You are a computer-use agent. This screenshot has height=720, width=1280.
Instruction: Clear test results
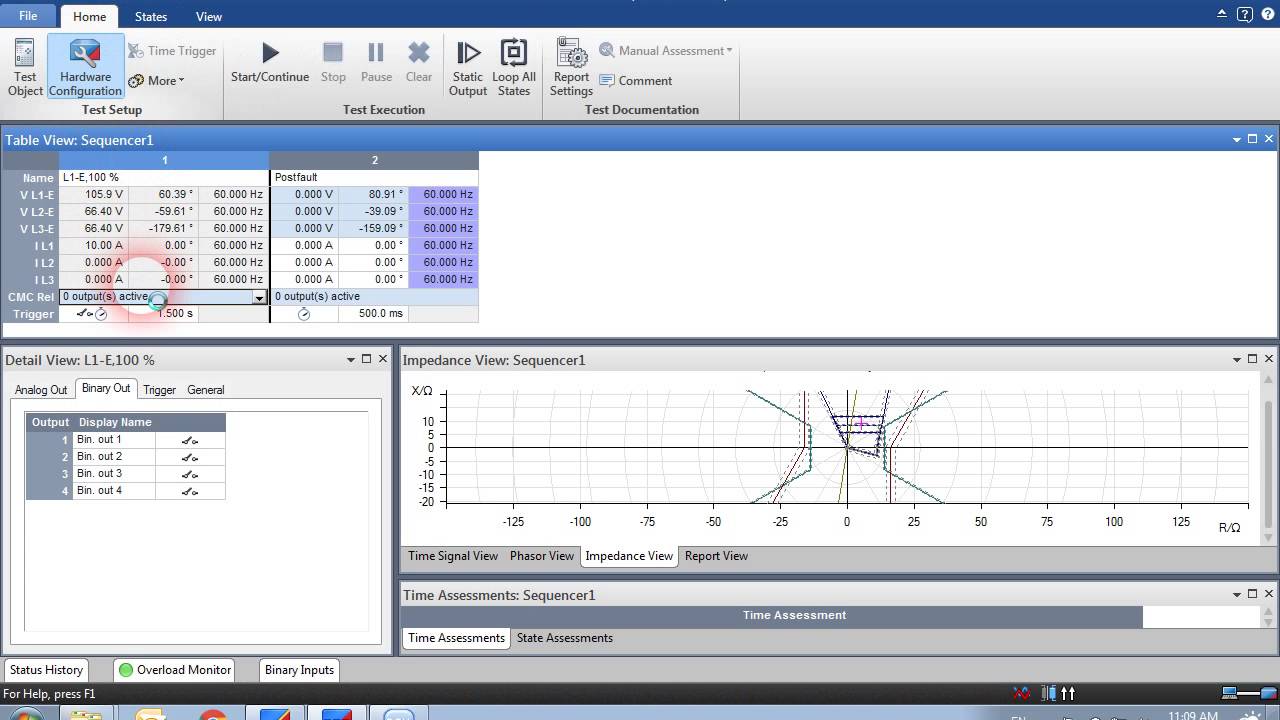click(x=419, y=62)
